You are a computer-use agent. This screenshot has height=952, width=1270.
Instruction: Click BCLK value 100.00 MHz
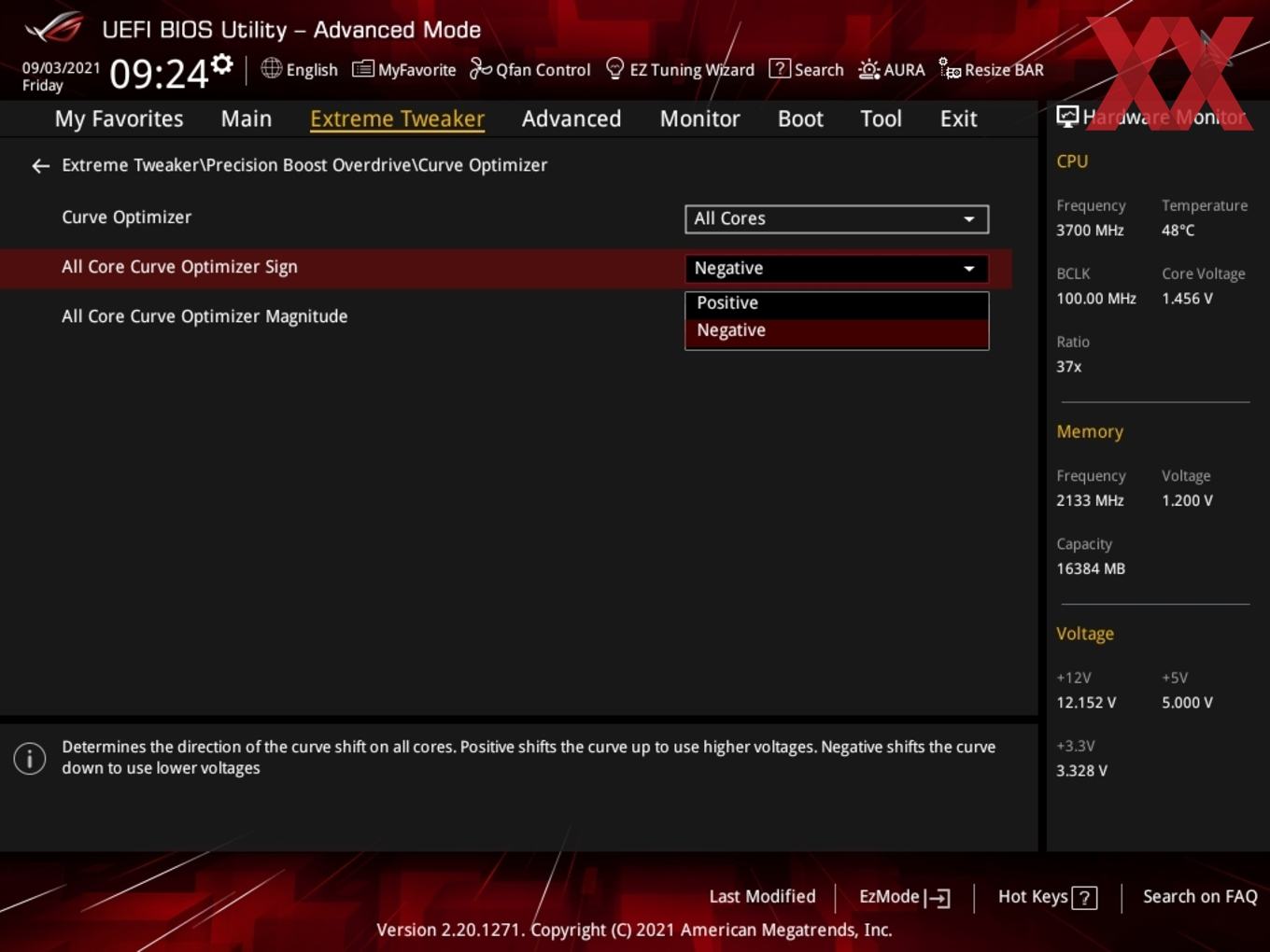[1096, 299]
